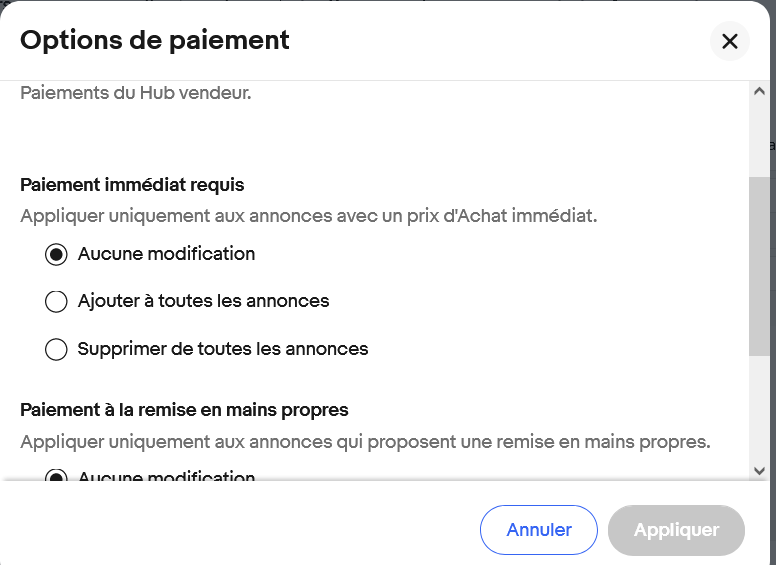Click the vertical scrollbar thumb
The height and width of the screenshot is (565, 776).
[x=759, y=266]
